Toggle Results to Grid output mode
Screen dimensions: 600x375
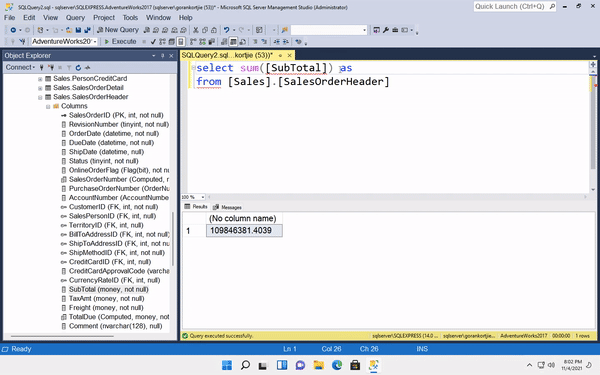click(x=233, y=41)
